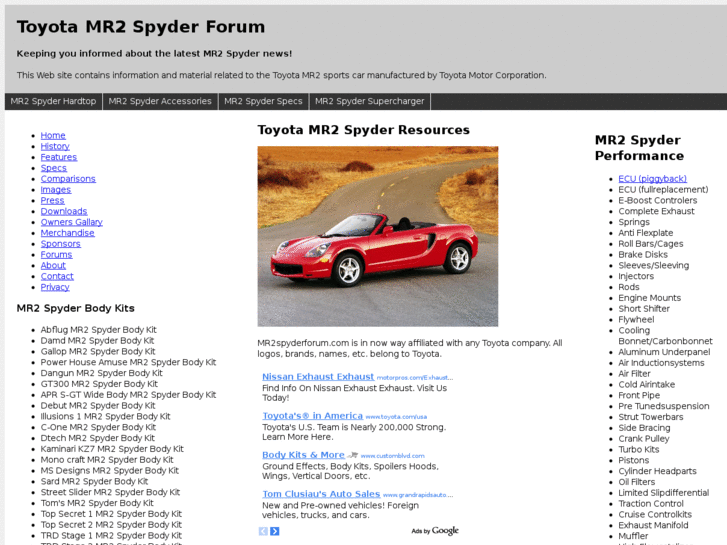Open the Body Kits & More ad
The image size is (727, 545).
tap(303, 455)
